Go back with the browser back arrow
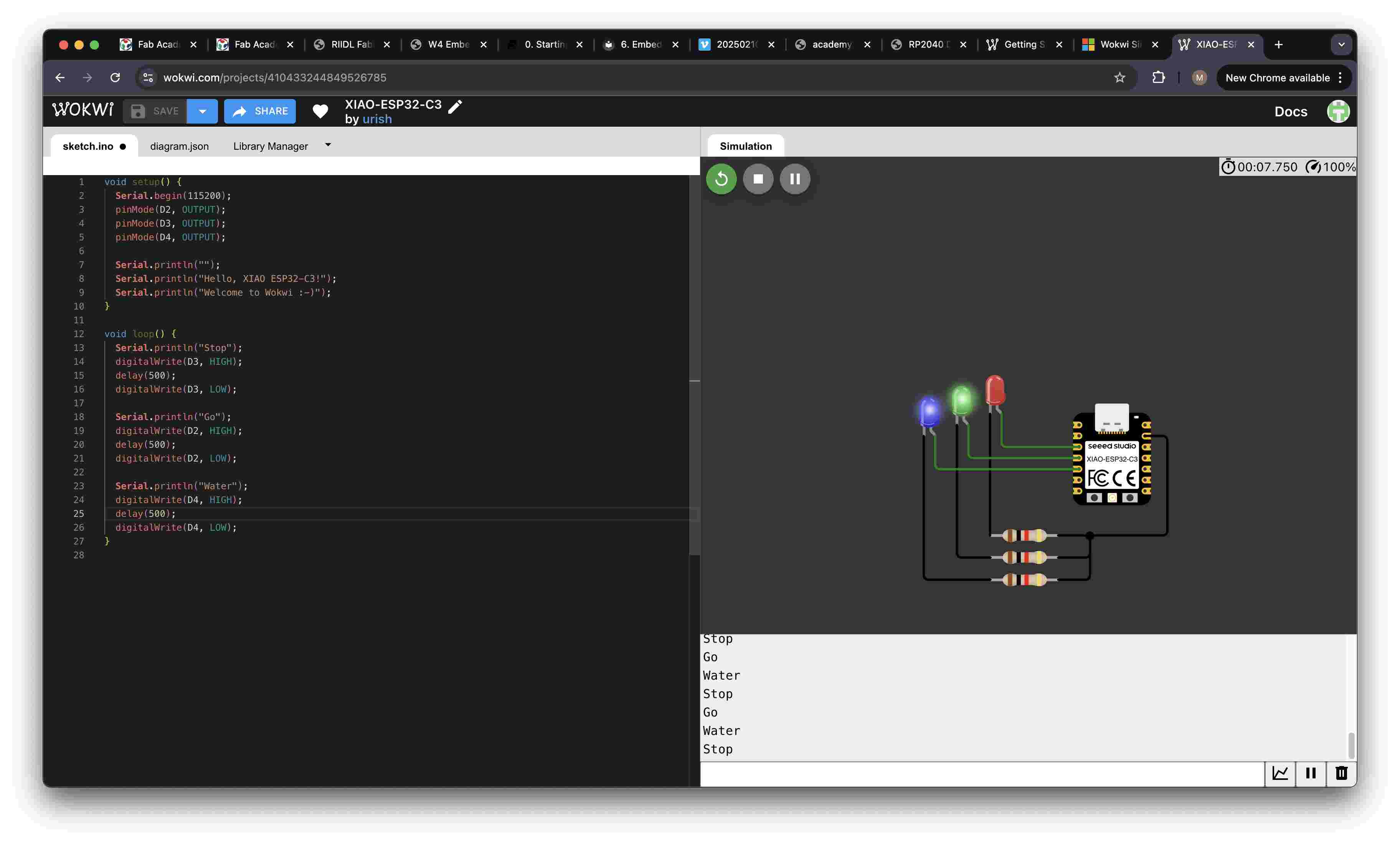Image resolution: width=1400 pixels, height=844 pixels. pyautogui.click(x=59, y=77)
